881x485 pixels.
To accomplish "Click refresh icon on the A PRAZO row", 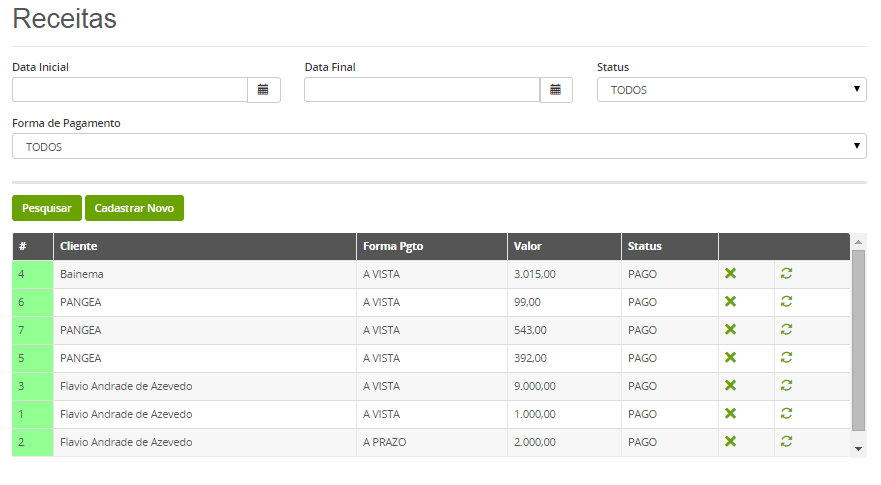I will coord(787,442).
